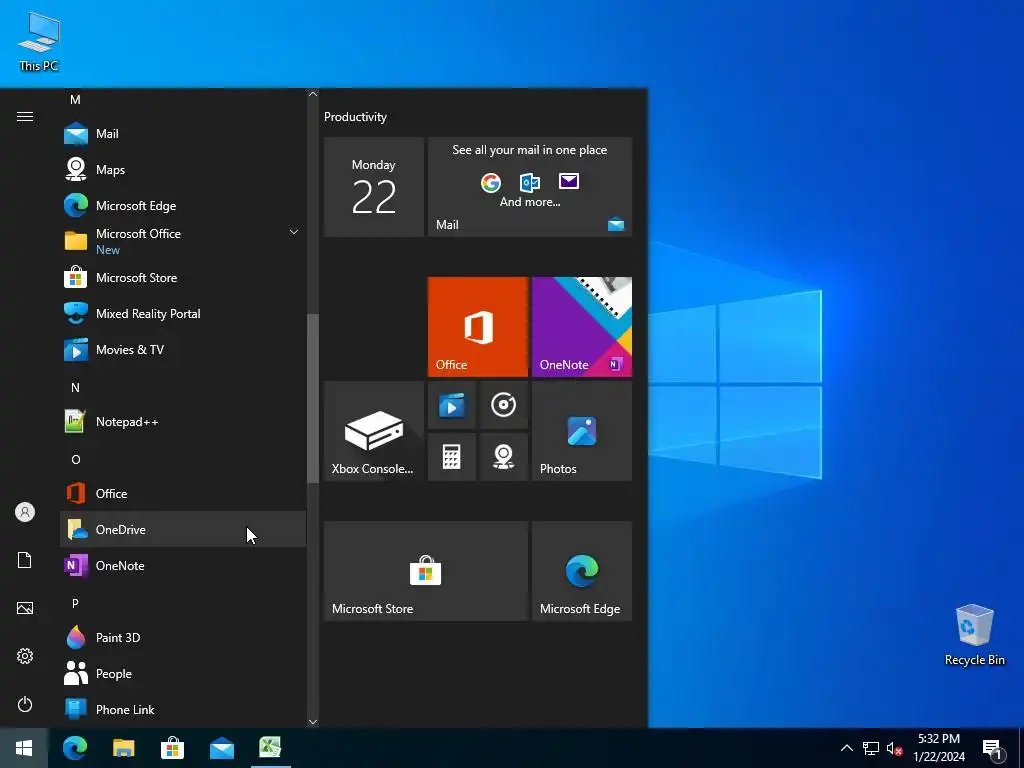This screenshot has height=768, width=1024.
Task: Open the orange Office tile
Action: coord(477,327)
